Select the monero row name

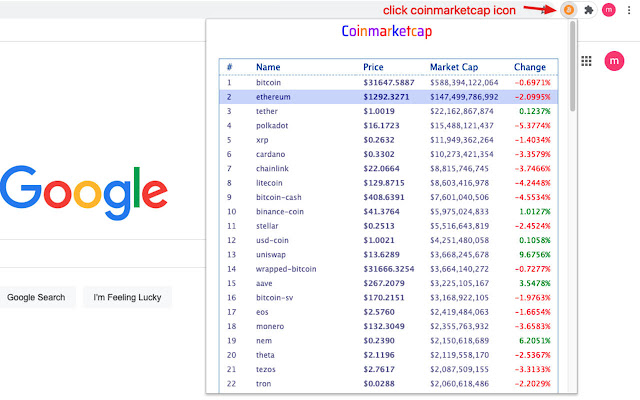(270, 326)
